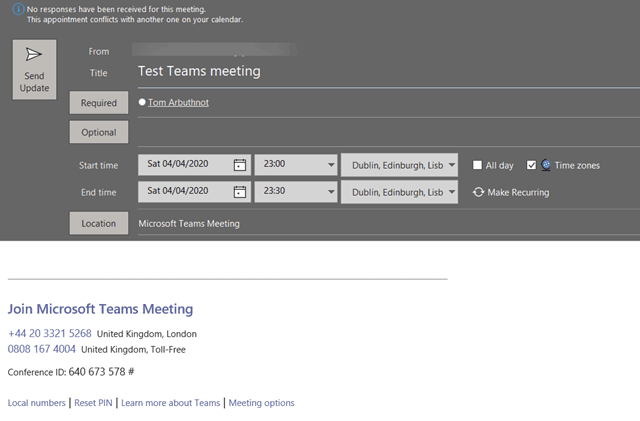Expand the 23:00 start time dropdown
The height and width of the screenshot is (421, 640).
(331, 165)
